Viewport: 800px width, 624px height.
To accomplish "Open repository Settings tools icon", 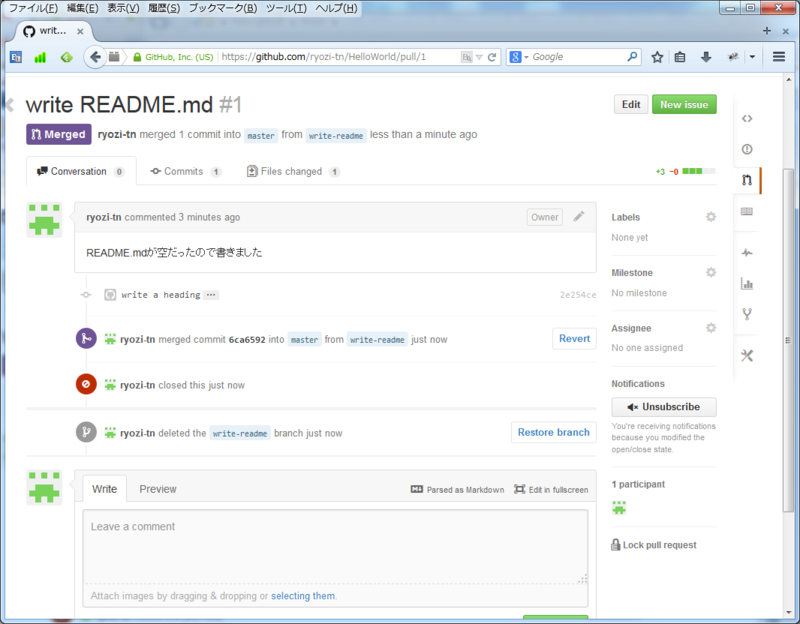I will [x=747, y=356].
